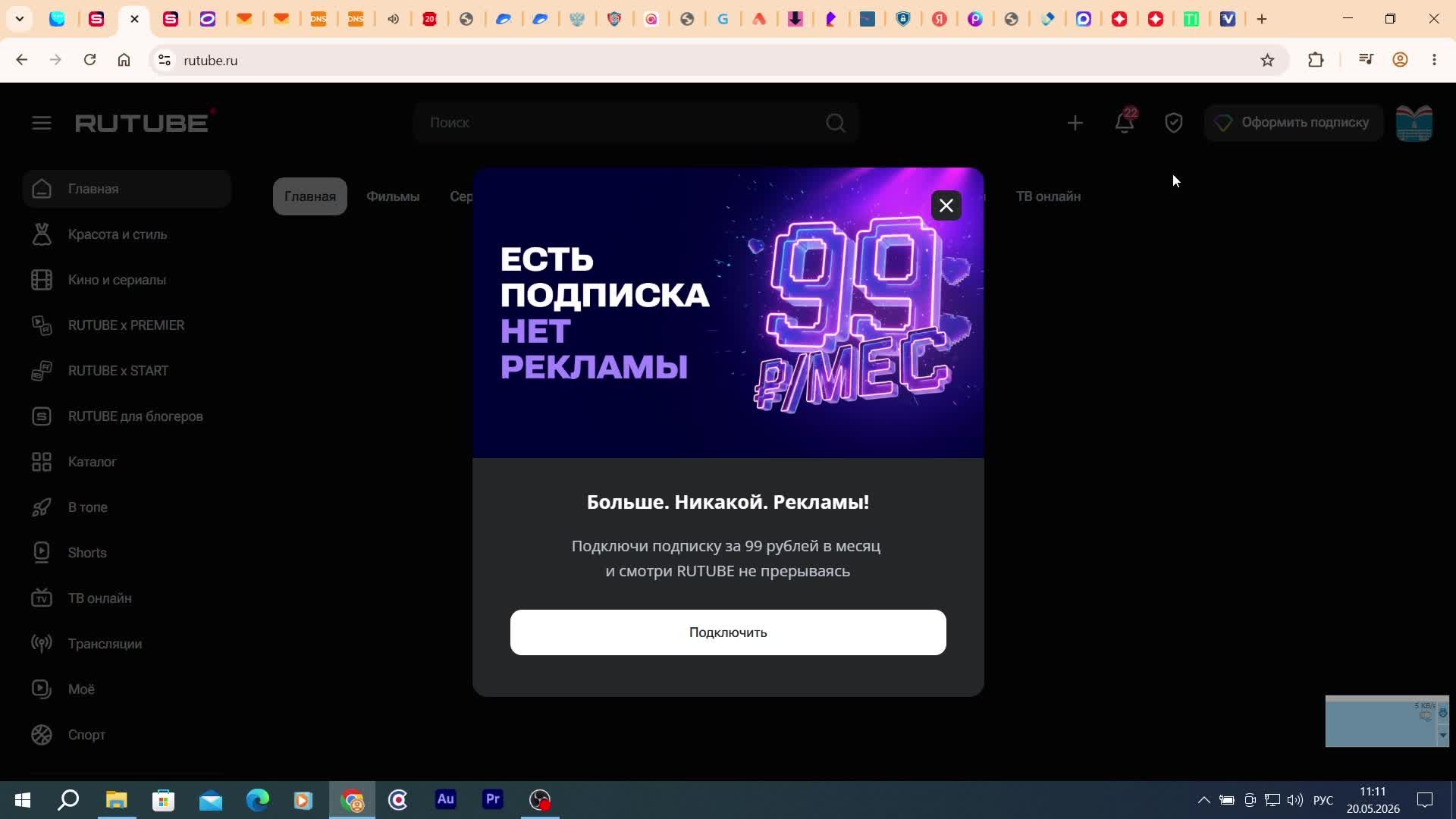Open the hamburger menu next to RUTUBE logo
Screen dimensions: 1456x819
tap(42, 123)
